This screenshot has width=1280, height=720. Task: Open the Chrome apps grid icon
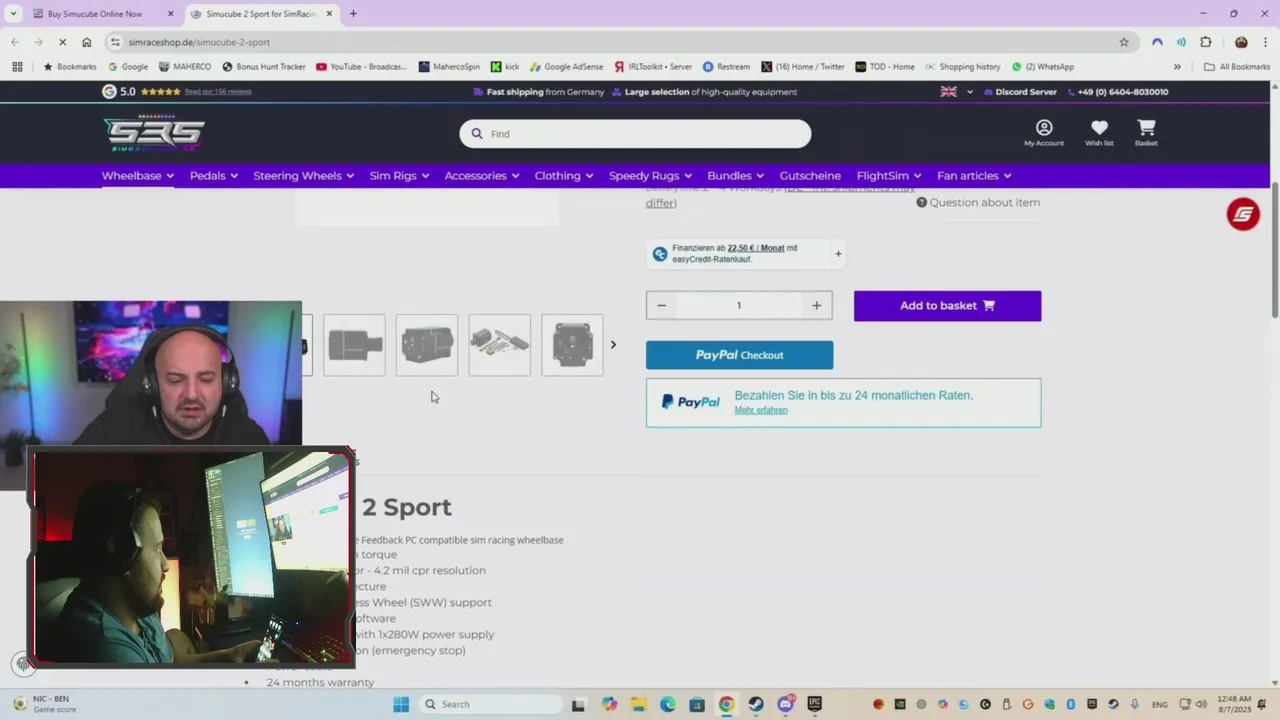coord(17,67)
